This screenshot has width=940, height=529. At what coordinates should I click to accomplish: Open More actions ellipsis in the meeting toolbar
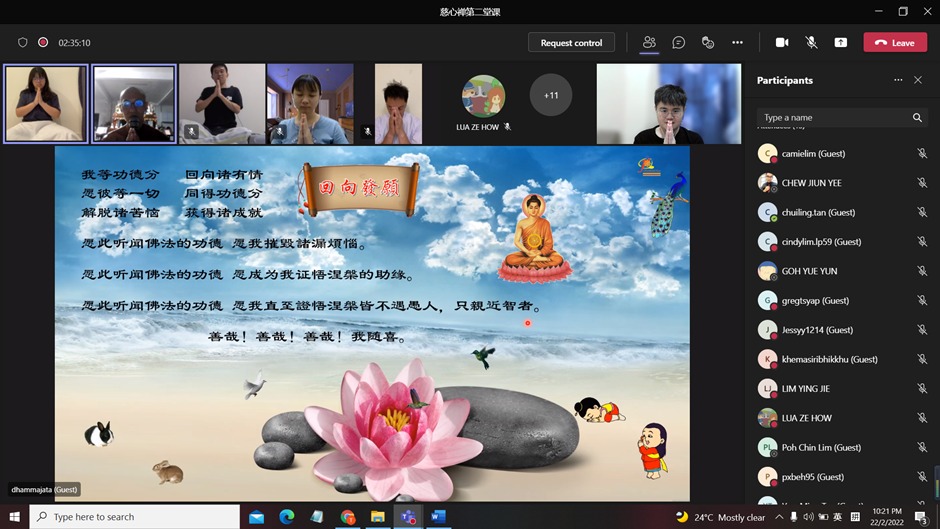pos(737,43)
